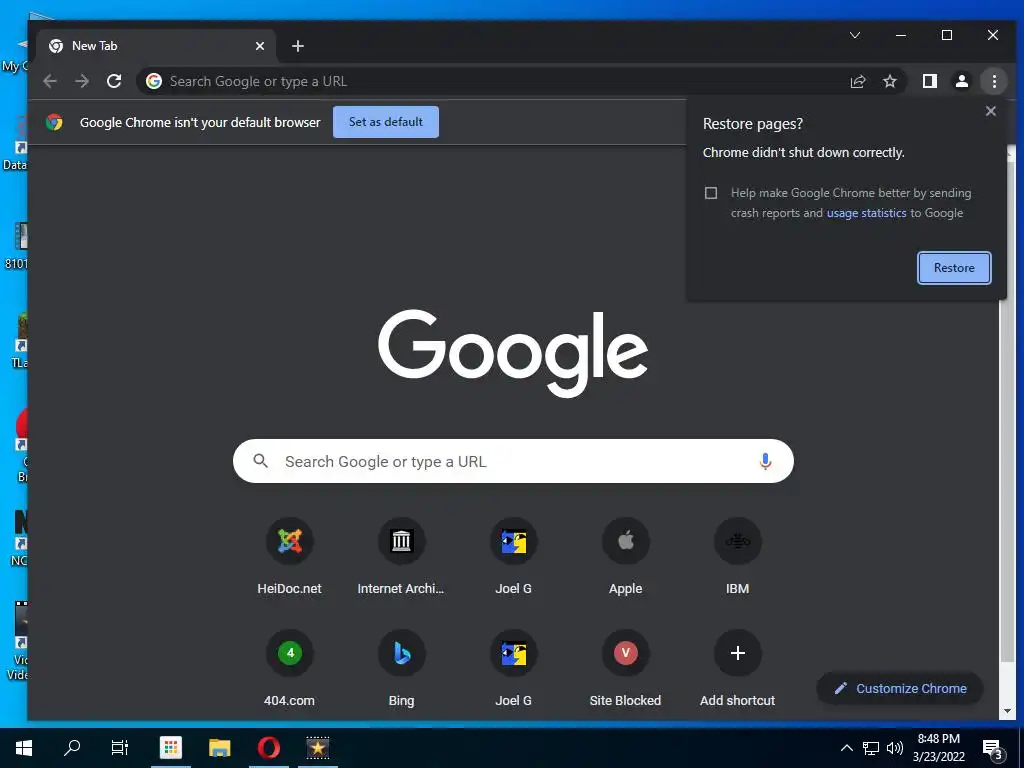Screen dimensions: 1024x768
Task: Open Apple shortcut tile
Action: pos(626,556)
